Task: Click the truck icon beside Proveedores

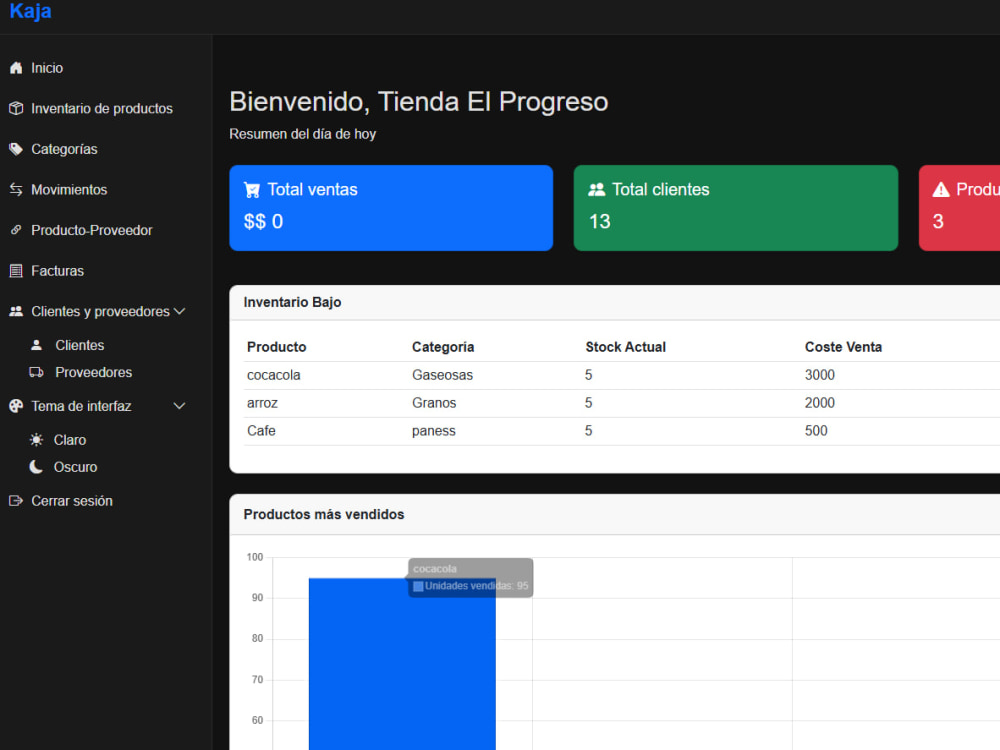Action: point(36,372)
